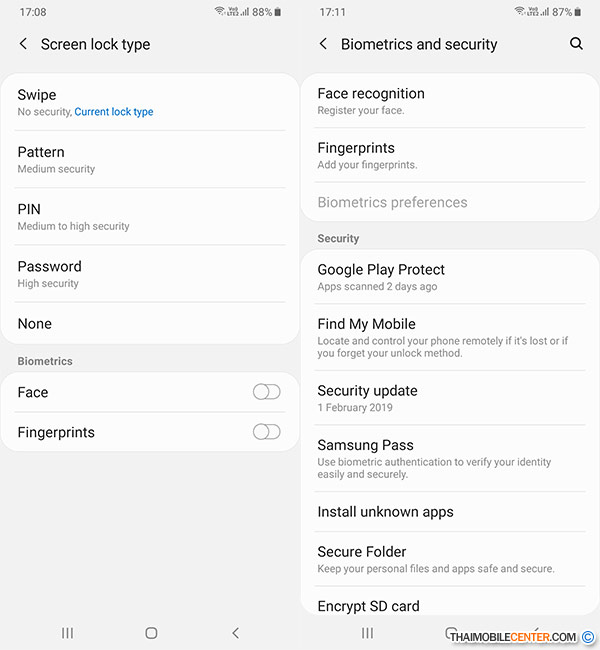Turn on the Fingerprints toggle
Screen dimensions: 600x650
[x=266, y=432]
